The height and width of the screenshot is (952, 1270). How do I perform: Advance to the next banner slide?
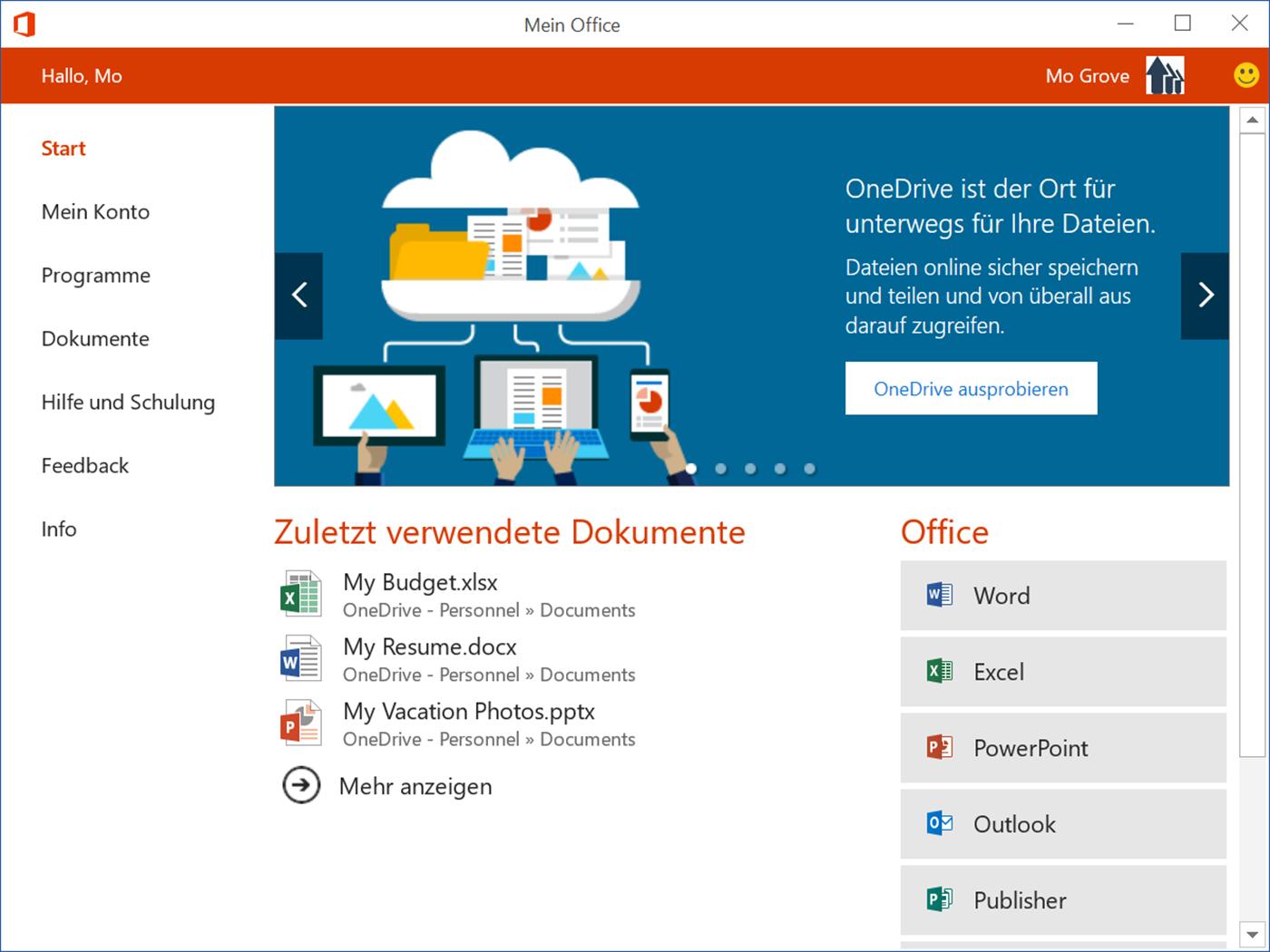[x=1205, y=296]
